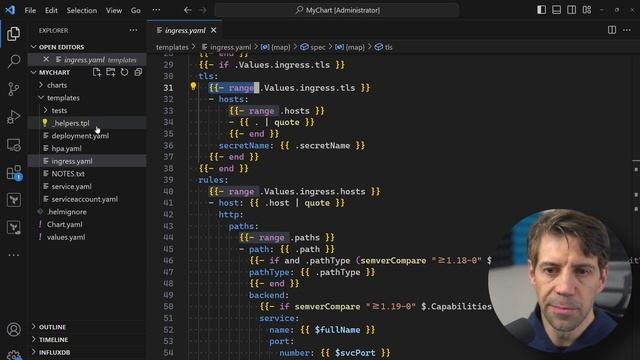This screenshot has width=640, height=360.
Task: Expand the TIMELINE section
Action: tap(53, 340)
